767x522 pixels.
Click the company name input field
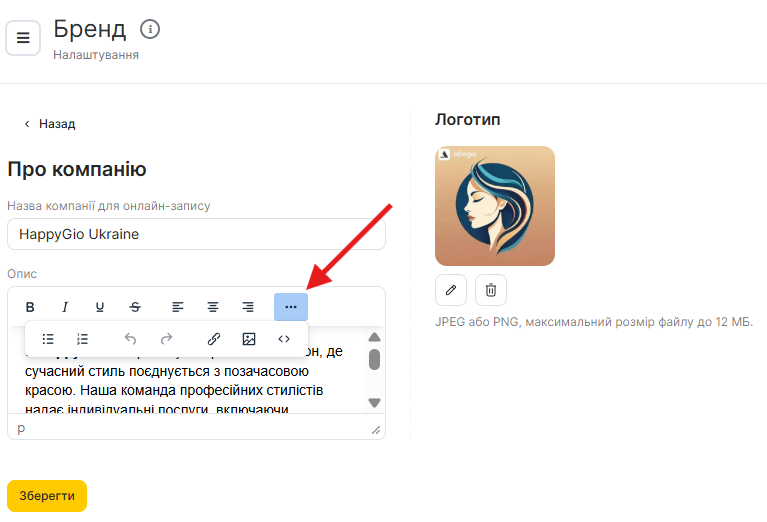(x=196, y=234)
